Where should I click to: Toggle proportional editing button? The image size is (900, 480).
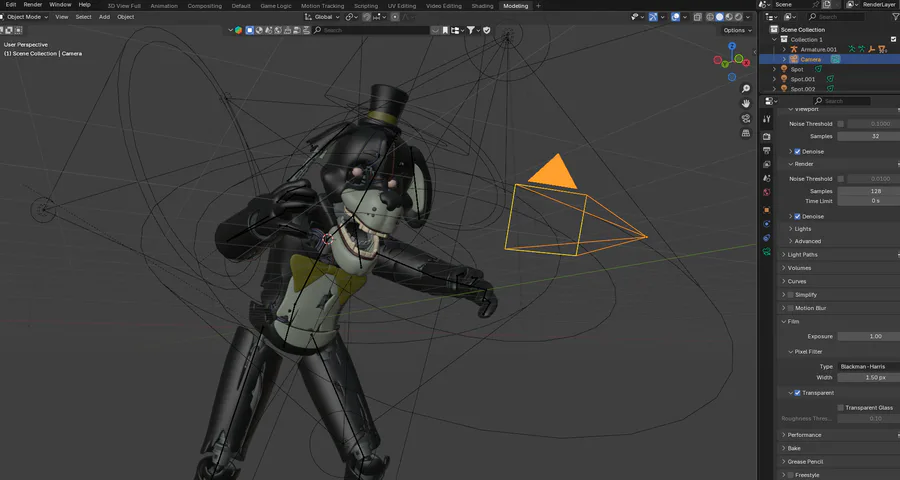pyautogui.click(x=395, y=17)
